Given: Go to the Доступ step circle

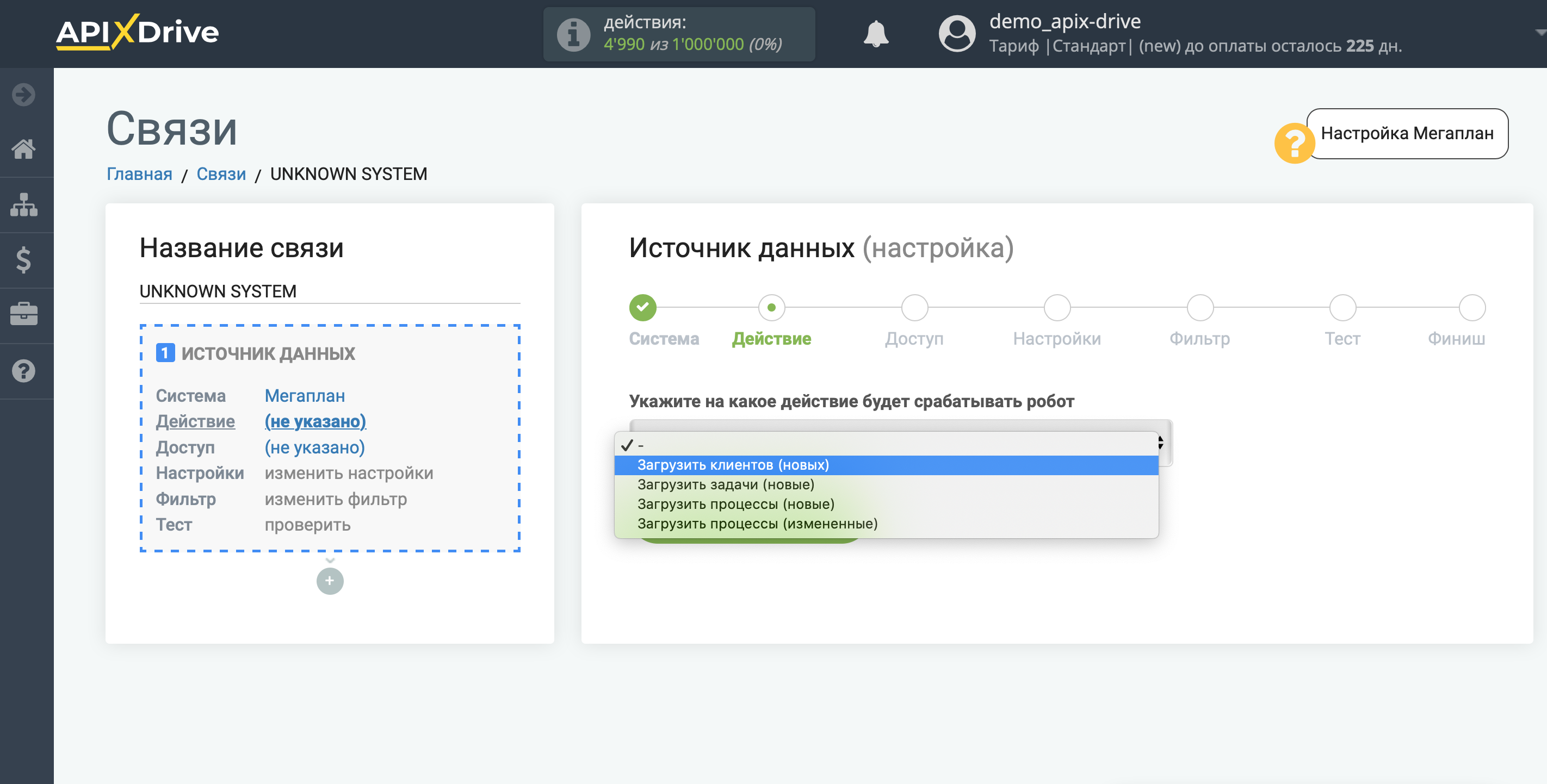Looking at the screenshot, I should tap(914, 307).
